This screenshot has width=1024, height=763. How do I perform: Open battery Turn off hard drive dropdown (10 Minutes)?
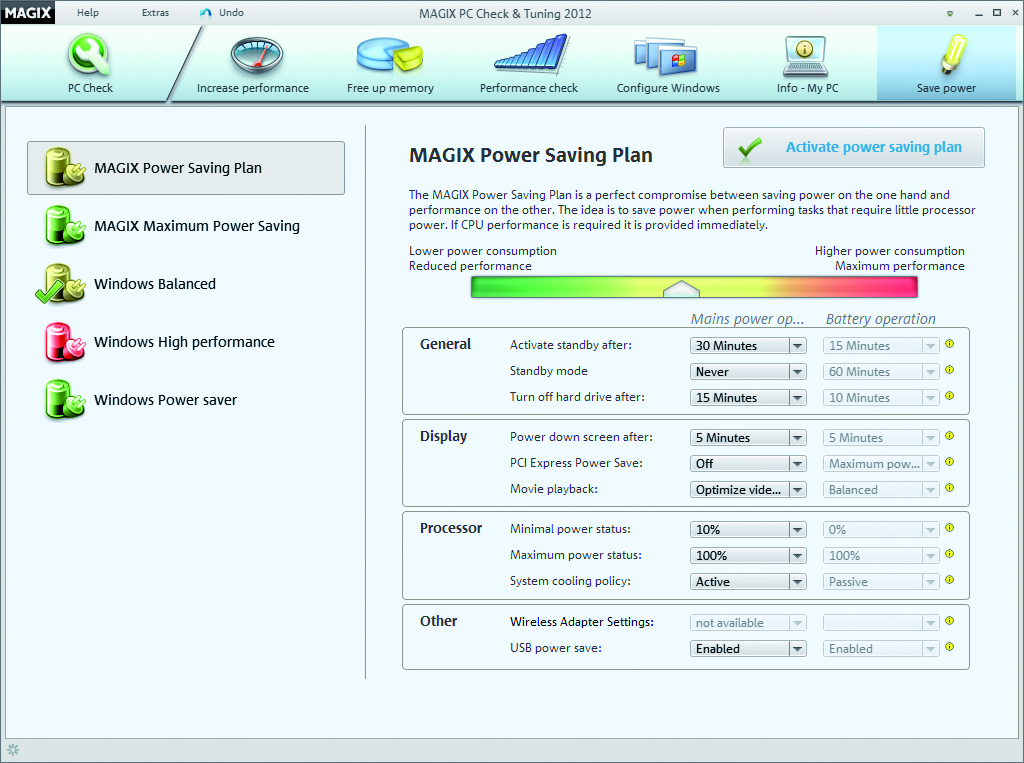click(x=881, y=398)
